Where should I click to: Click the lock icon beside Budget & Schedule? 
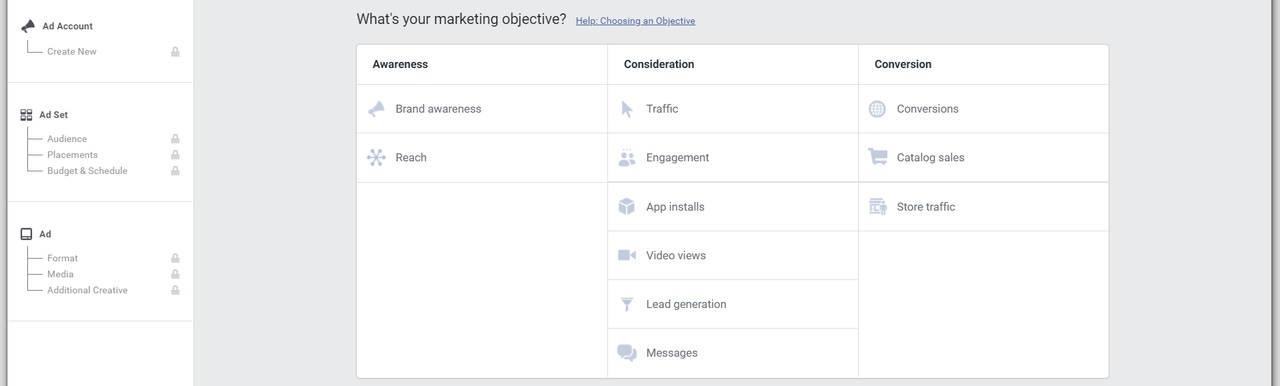tap(175, 171)
